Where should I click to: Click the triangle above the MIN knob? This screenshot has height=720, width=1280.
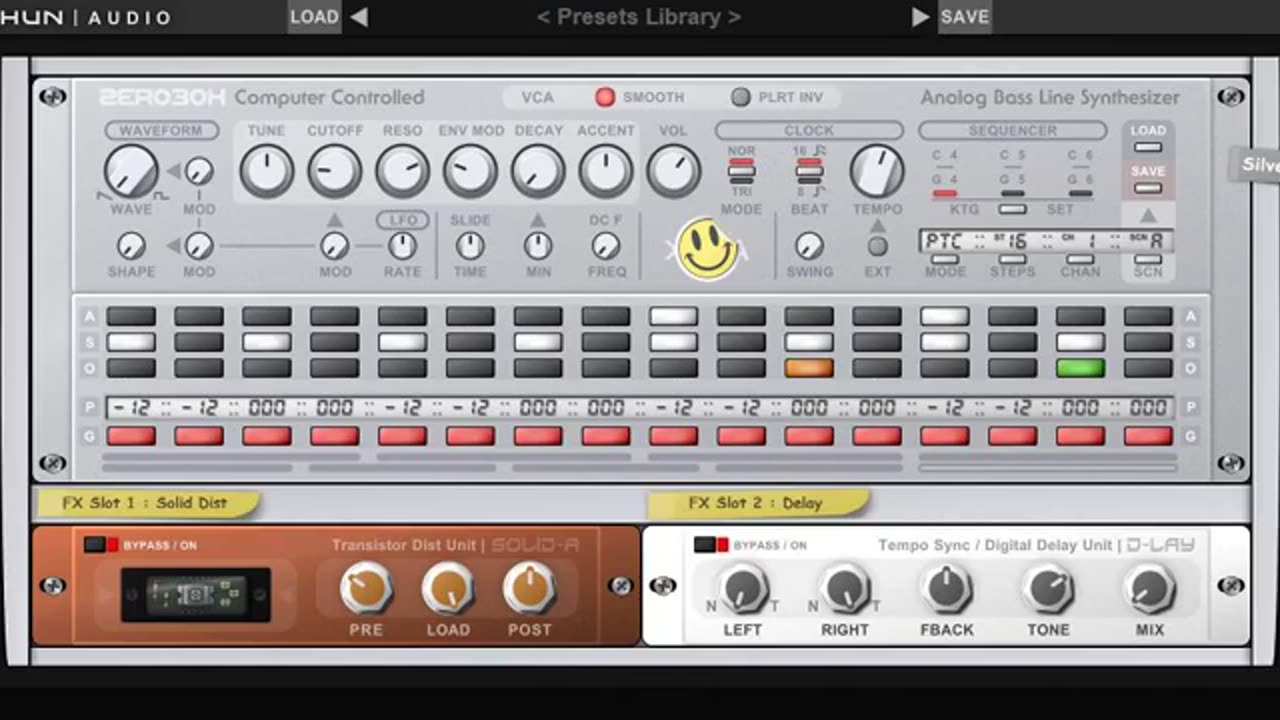tap(538, 220)
